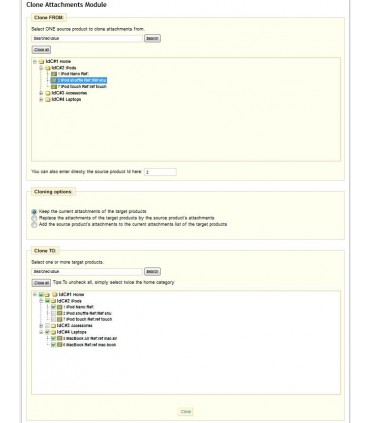The height and width of the screenshot is (423, 370).
Task: Click Home label in Clone TO tree
Action: point(71,294)
